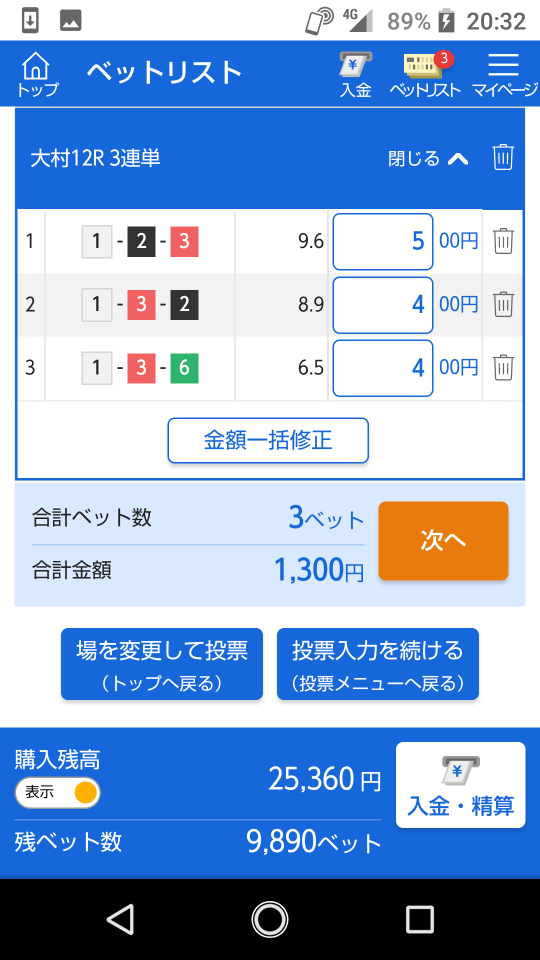Screen dimensions: 540x960
Task: Delete bet row 1-2-3 with trash icon
Action: [x=503, y=241]
